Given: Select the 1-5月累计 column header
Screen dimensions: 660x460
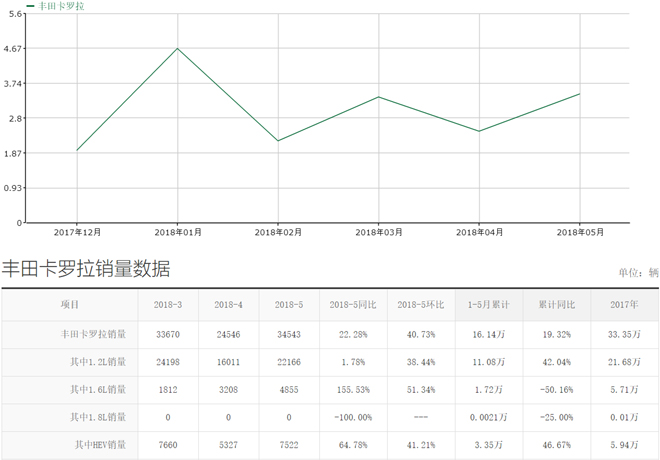Looking at the screenshot, I should coord(489,305).
